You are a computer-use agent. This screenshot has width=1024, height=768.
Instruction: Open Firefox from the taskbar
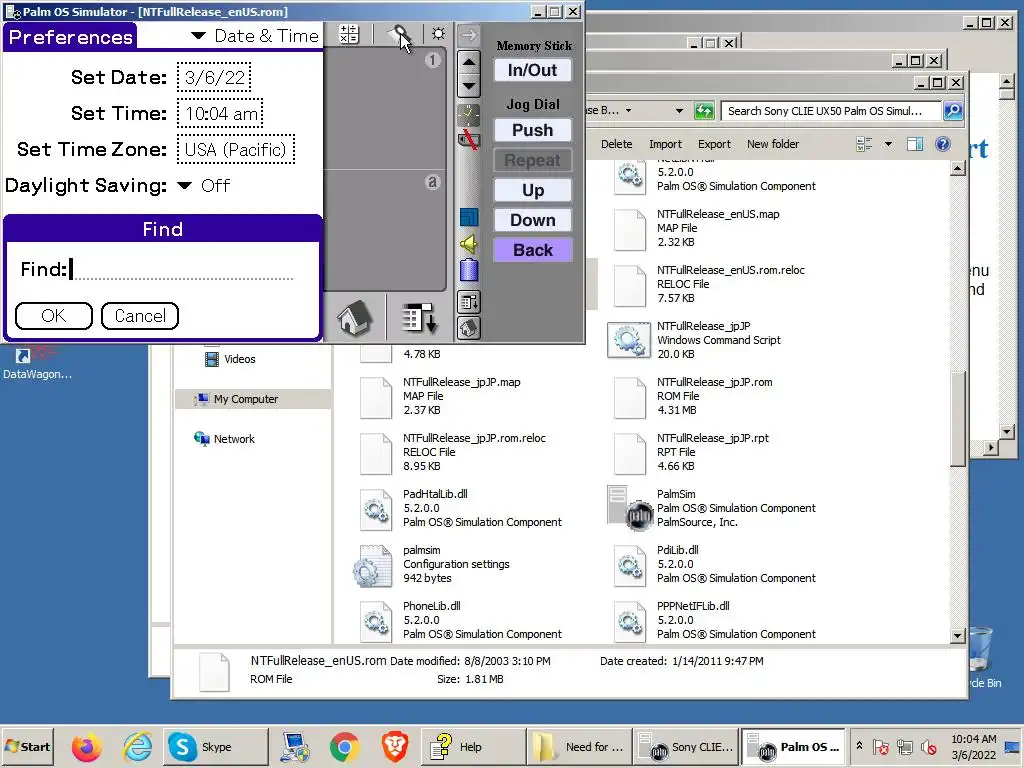coord(86,746)
